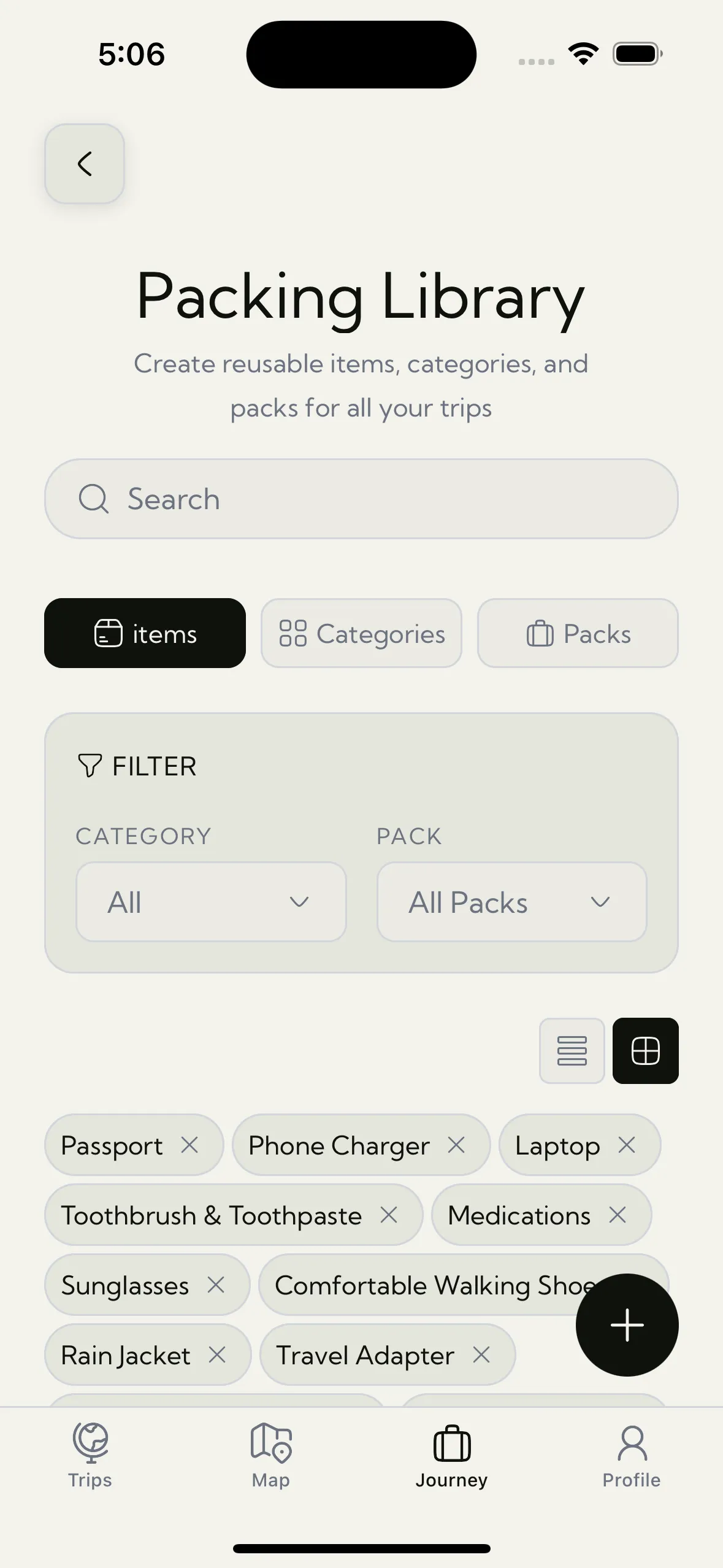Tap the Sunglasses item chip
This screenshot has width=723, height=1568.
(x=125, y=1285)
